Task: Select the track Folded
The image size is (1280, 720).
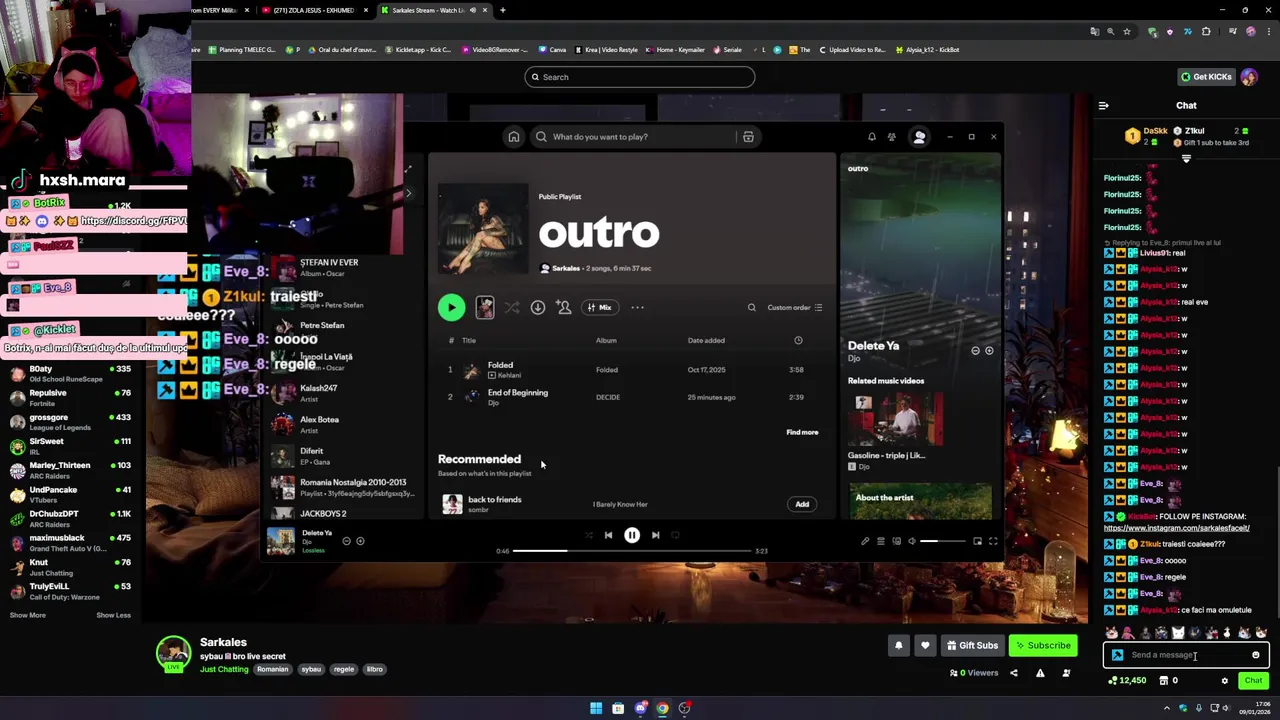Action: coord(500,365)
